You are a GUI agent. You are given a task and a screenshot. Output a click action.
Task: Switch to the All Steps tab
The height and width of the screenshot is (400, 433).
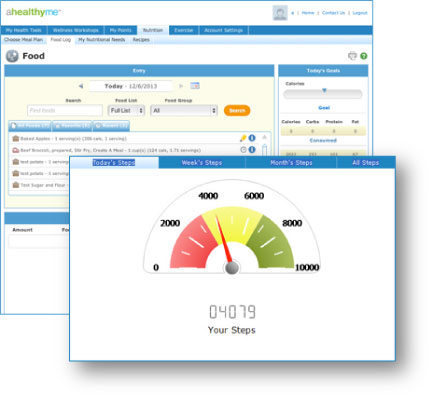coord(366,163)
